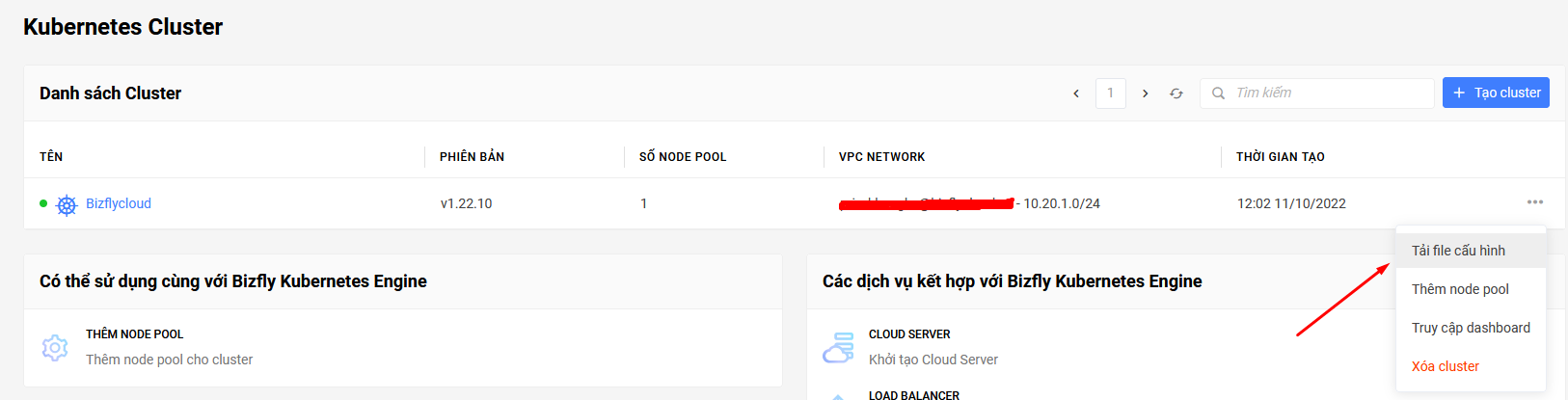Click the search magnifier icon
Screen dimensions: 1568x400
pos(1219,93)
